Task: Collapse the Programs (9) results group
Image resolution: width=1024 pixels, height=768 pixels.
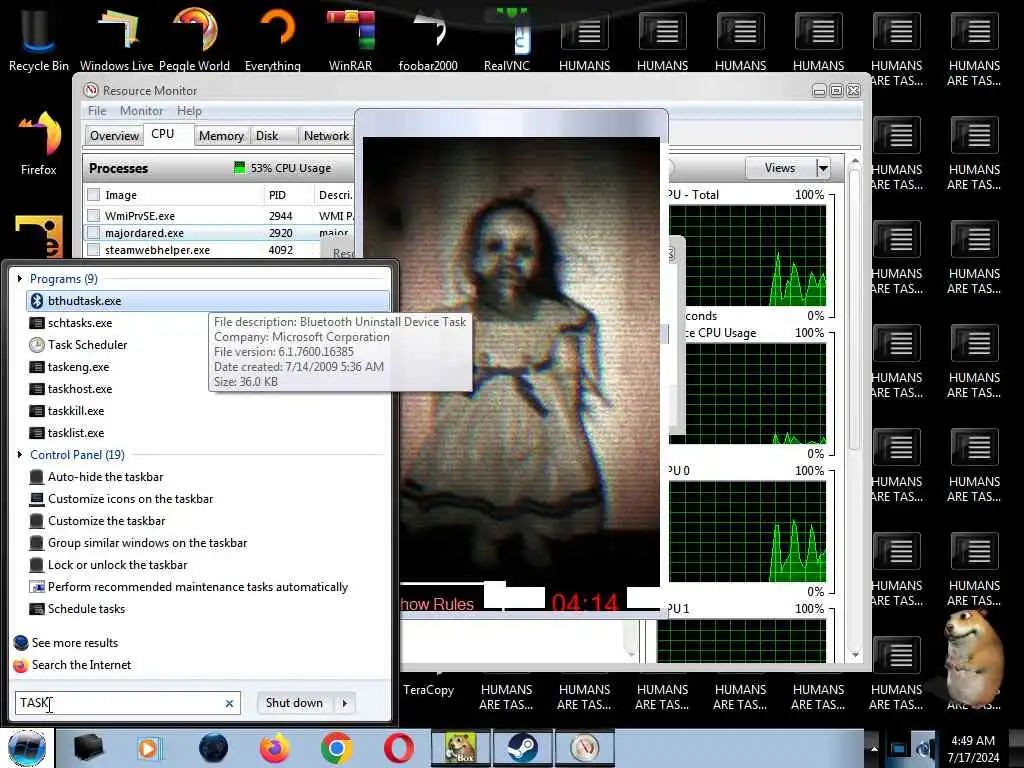Action: 20,279
